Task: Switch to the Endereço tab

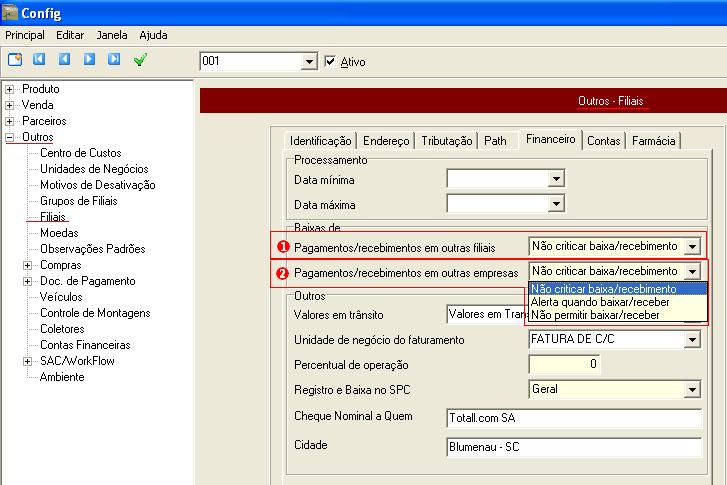Action: pyautogui.click(x=386, y=140)
